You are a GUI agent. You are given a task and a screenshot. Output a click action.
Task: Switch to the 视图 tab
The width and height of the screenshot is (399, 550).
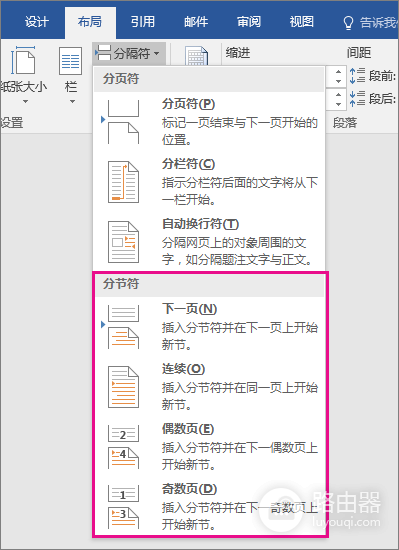(x=302, y=22)
